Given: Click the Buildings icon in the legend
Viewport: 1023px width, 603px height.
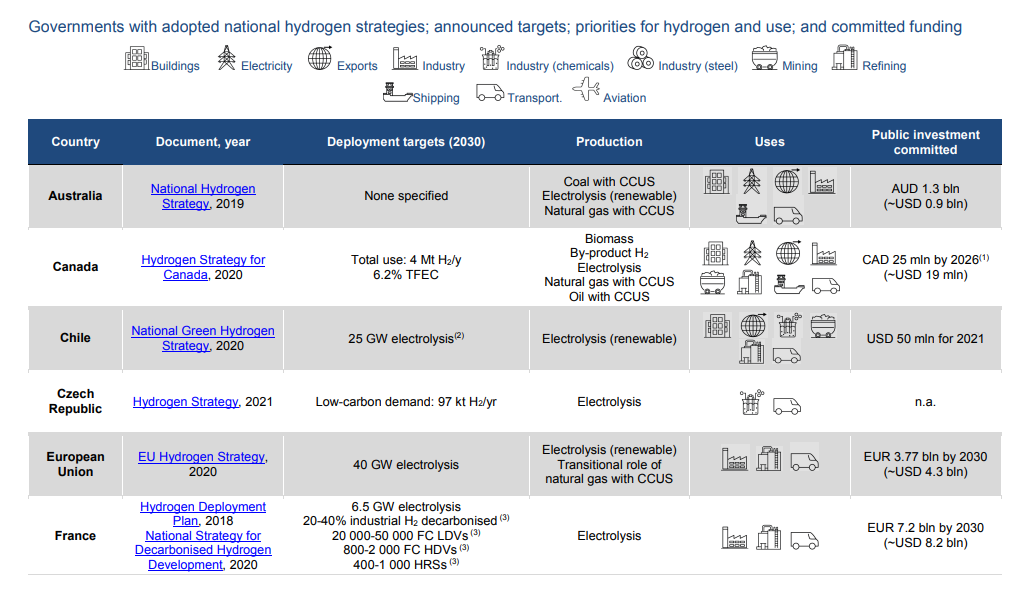Looking at the screenshot, I should coord(136,59).
